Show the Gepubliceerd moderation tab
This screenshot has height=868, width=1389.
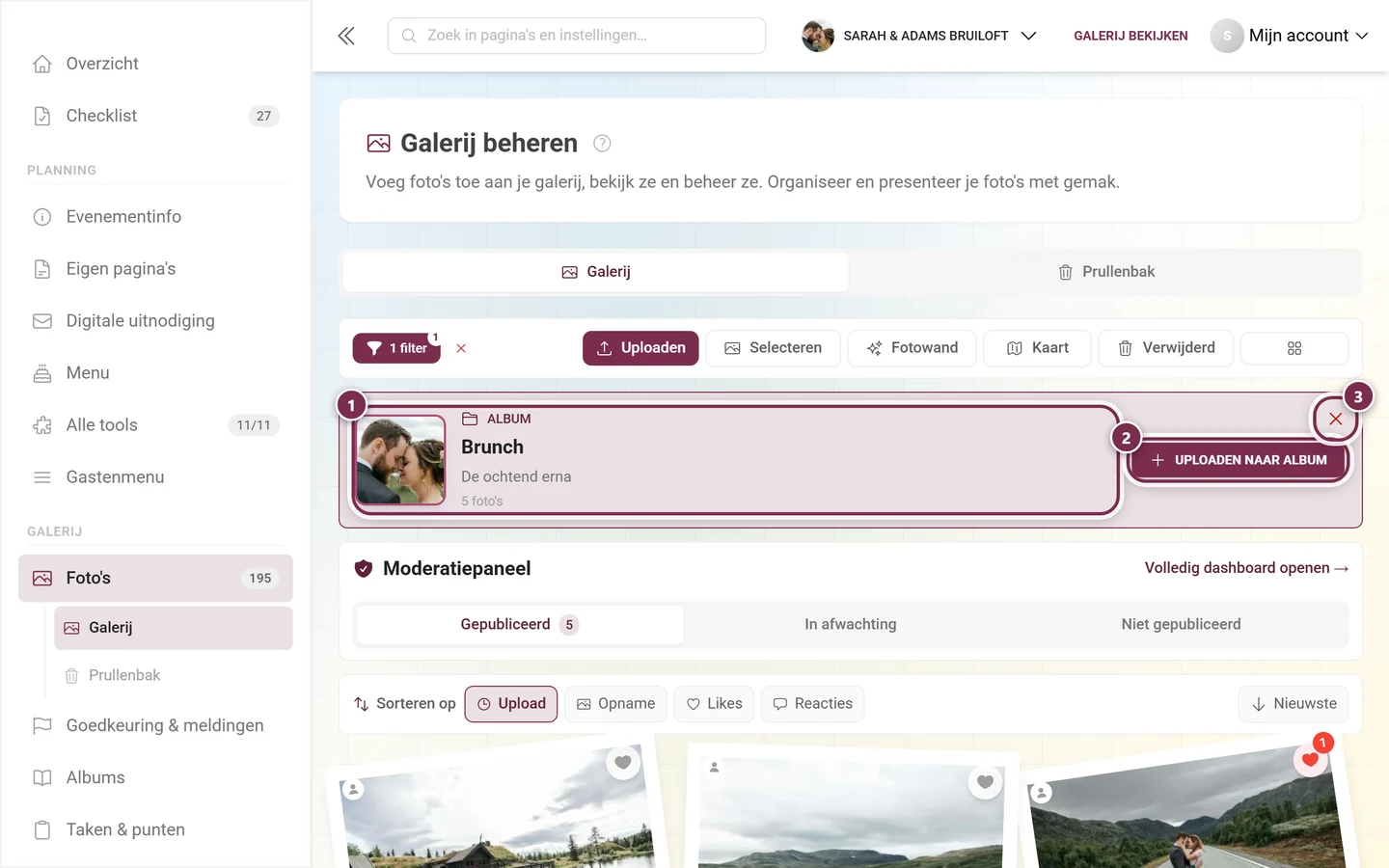(520, 625)
